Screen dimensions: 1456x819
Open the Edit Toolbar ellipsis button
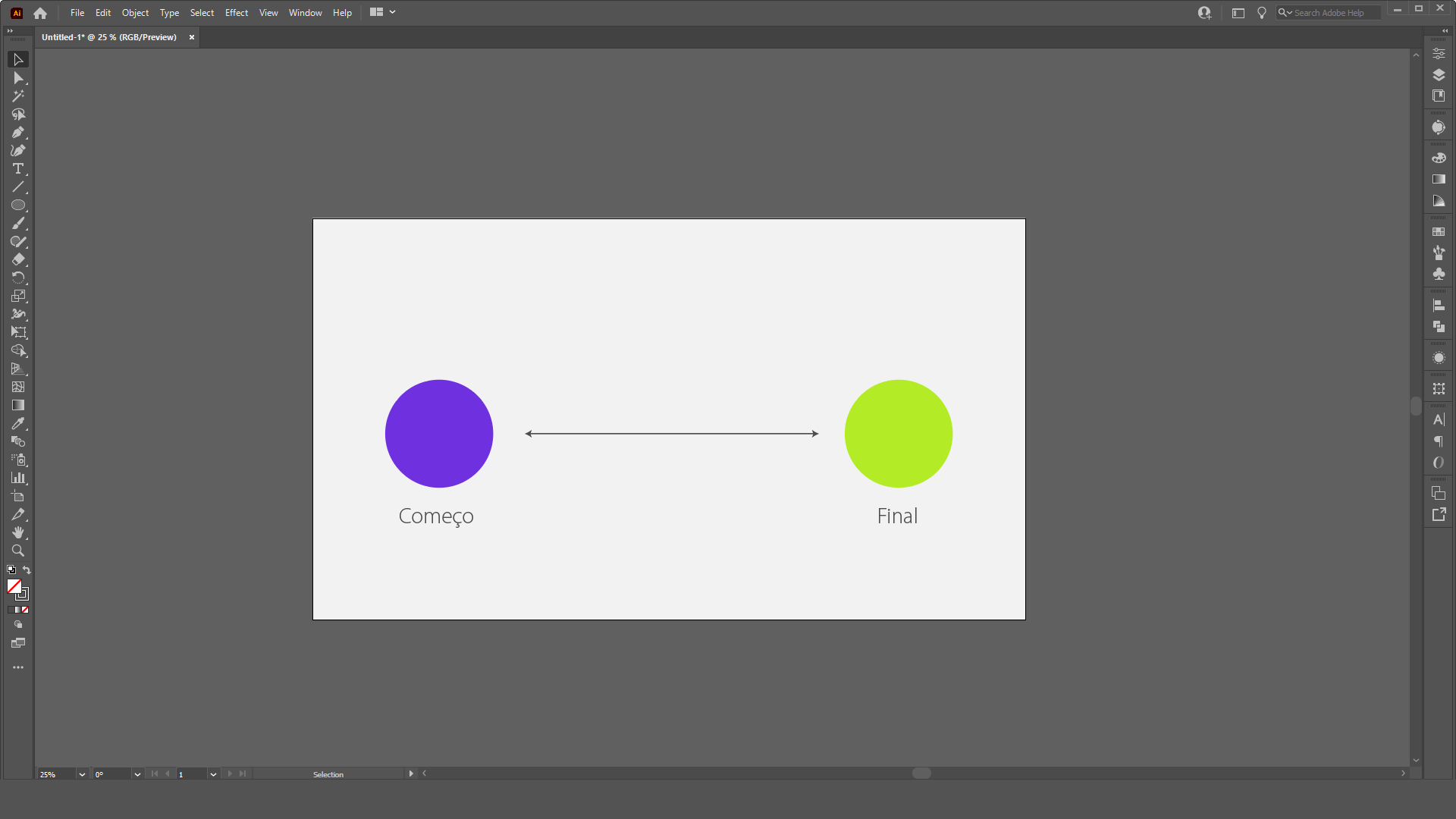[18, 667]
